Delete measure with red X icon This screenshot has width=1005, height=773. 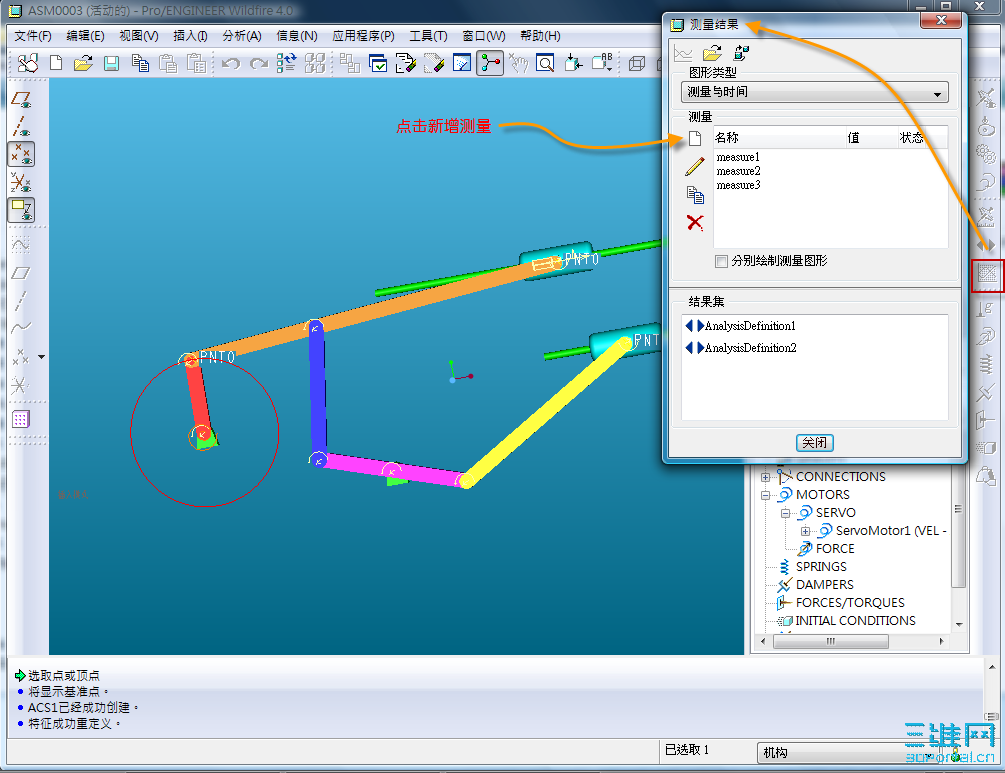click(x=695, y=223)
